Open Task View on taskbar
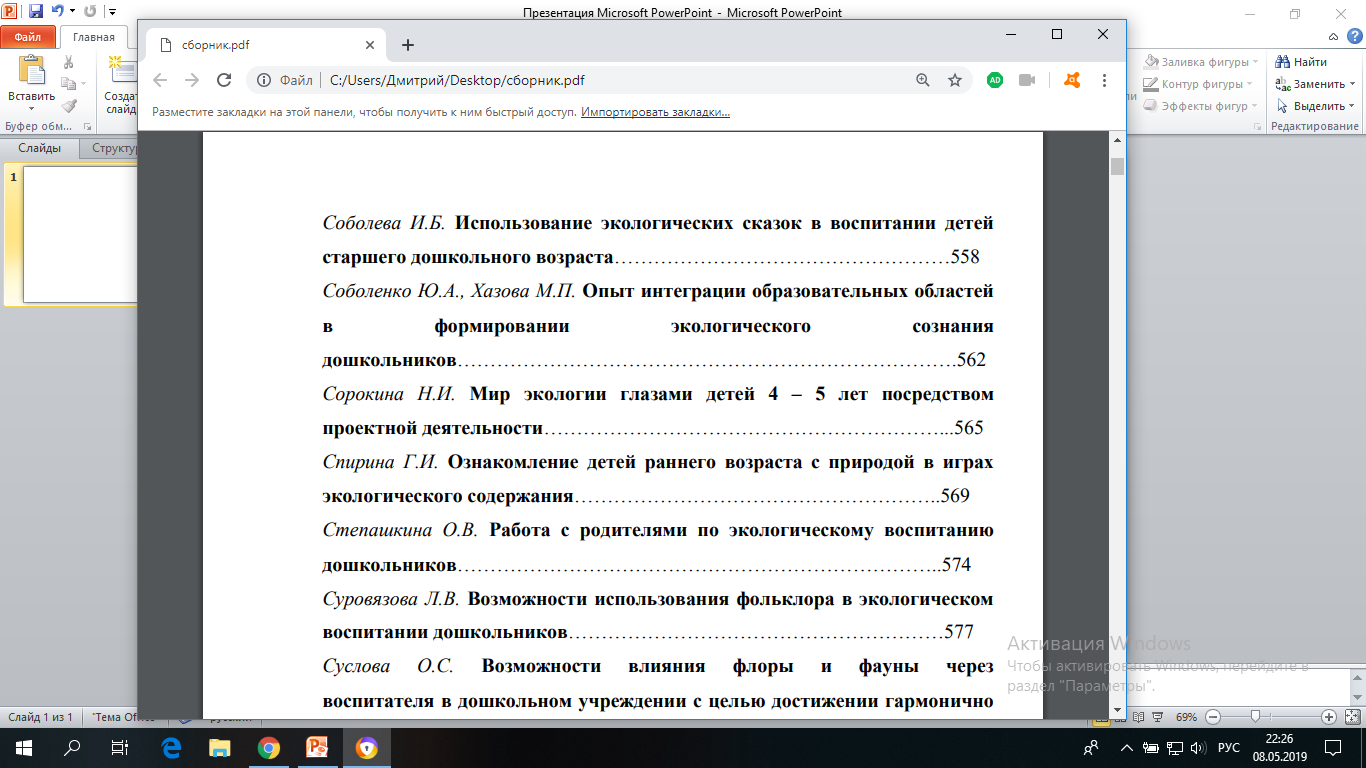This screenshot has height=768, width=1366. pyautogui.click(x=120, y=747)
